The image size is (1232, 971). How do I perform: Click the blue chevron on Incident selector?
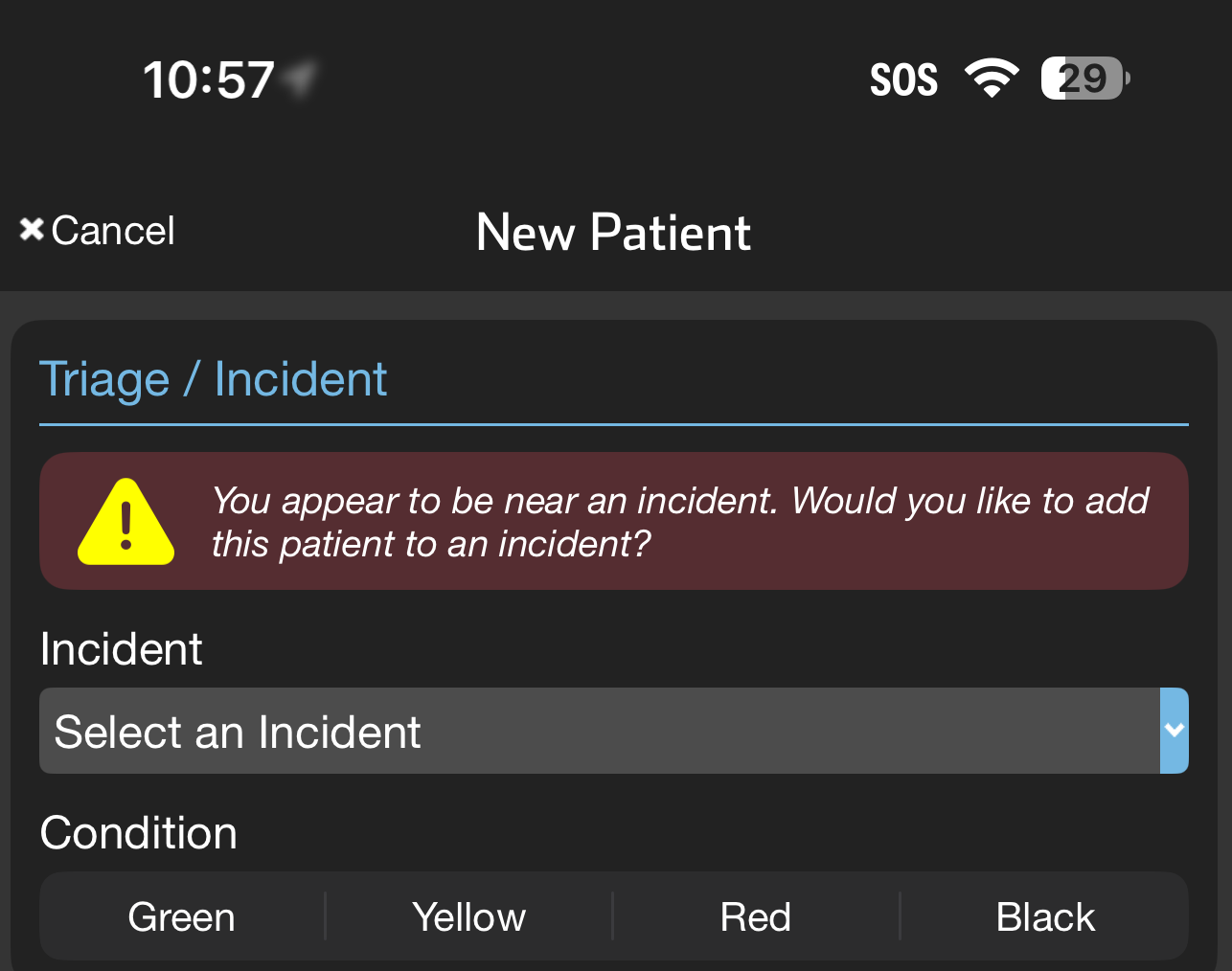1175,731
